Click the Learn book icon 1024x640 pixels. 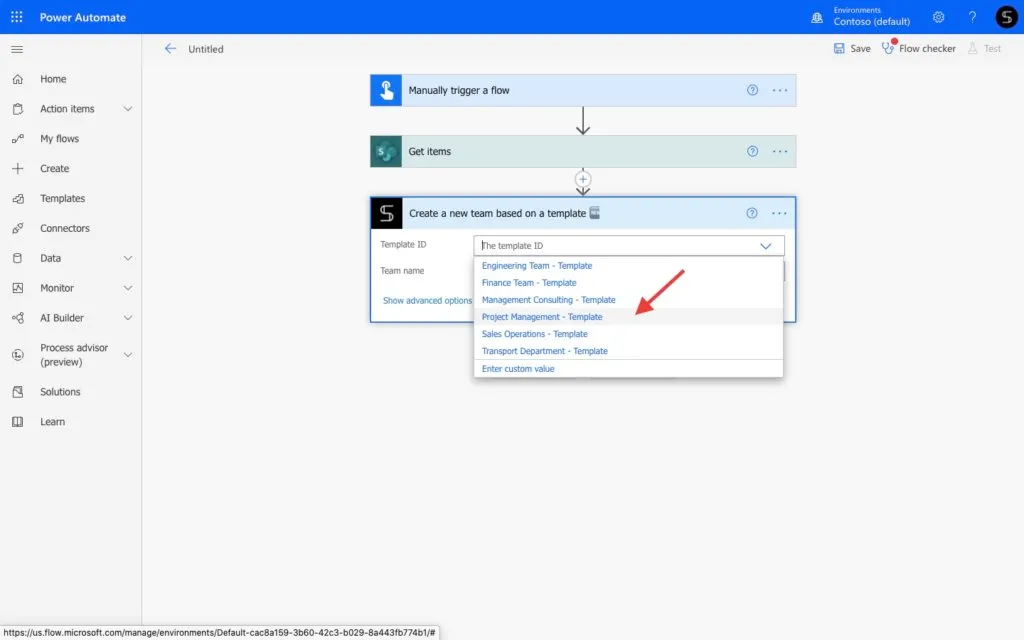pyautogui.click(x=18, y=422)
